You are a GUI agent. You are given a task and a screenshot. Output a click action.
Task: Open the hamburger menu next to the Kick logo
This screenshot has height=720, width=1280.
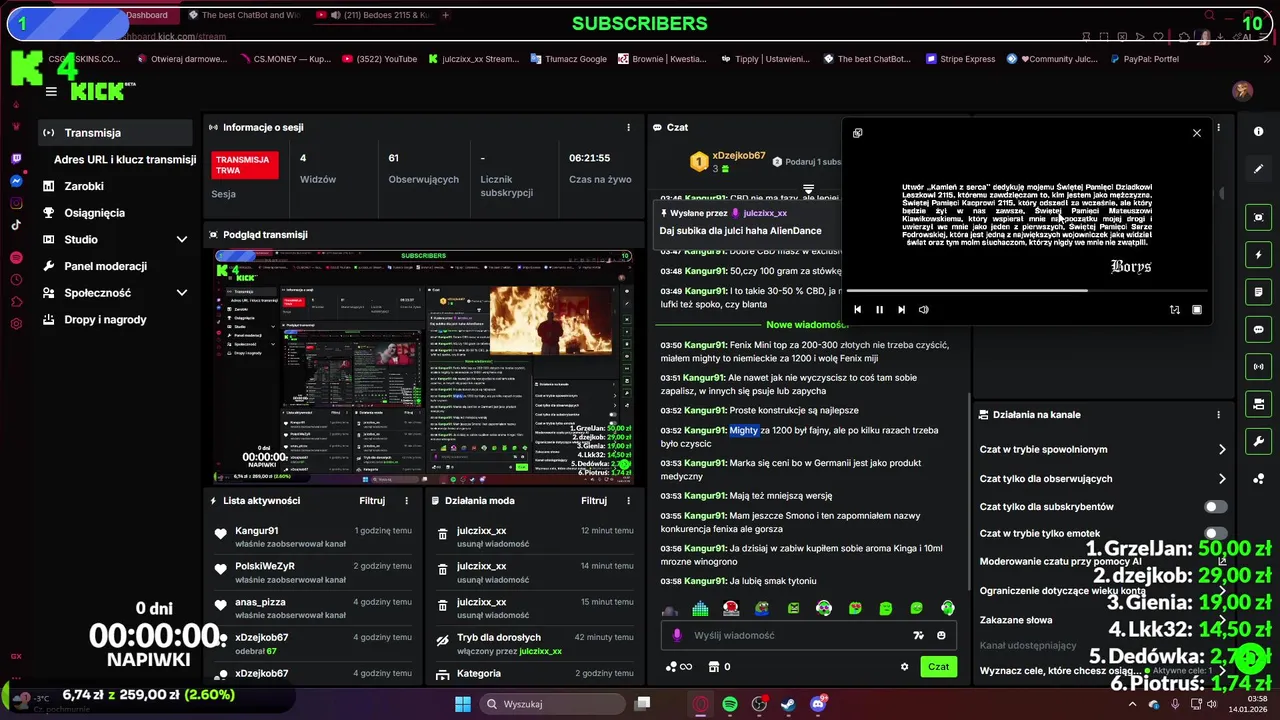point(51,92)
